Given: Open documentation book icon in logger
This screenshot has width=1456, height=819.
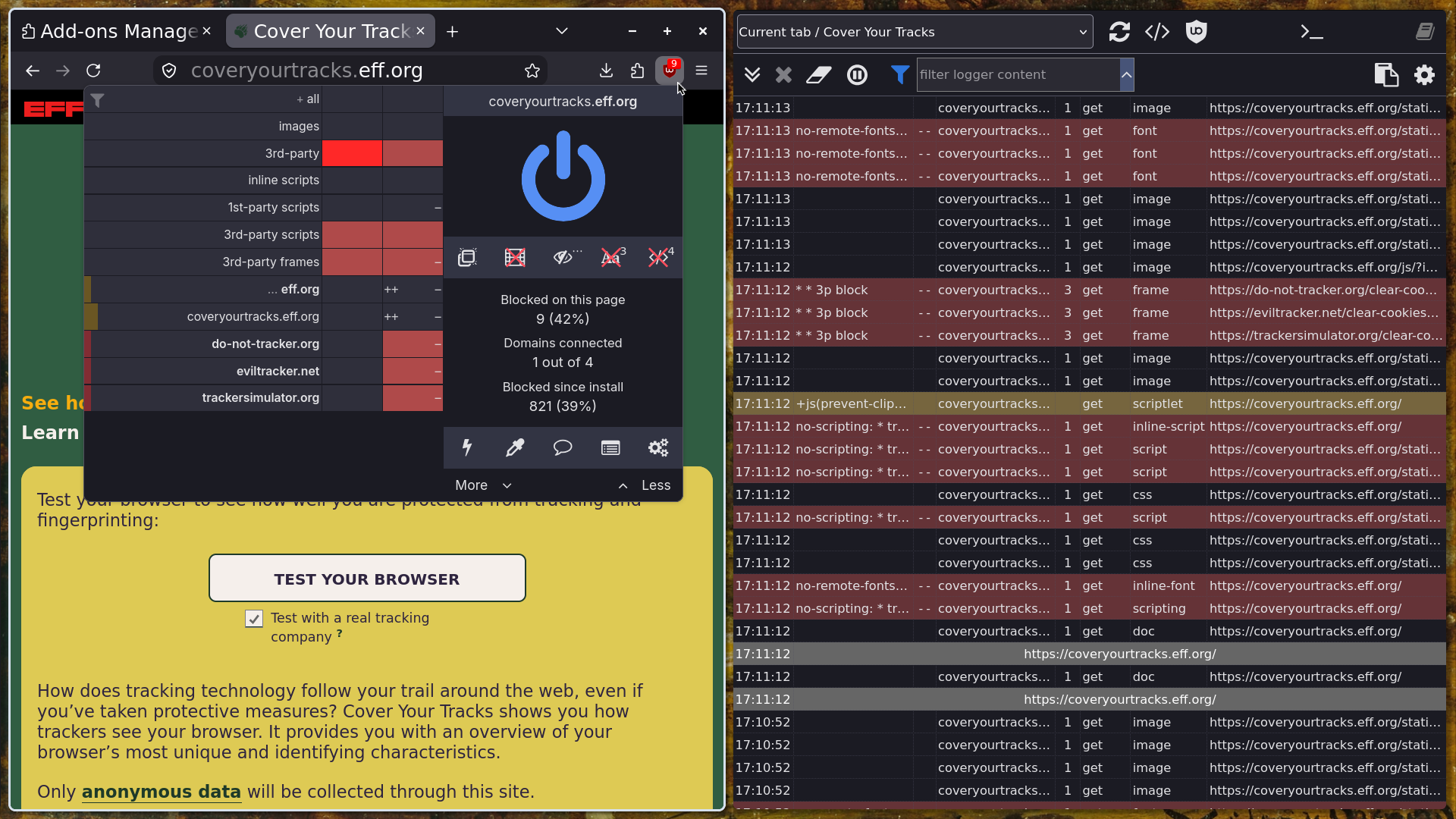Looking at the screenshot, I should point(1425,32).
